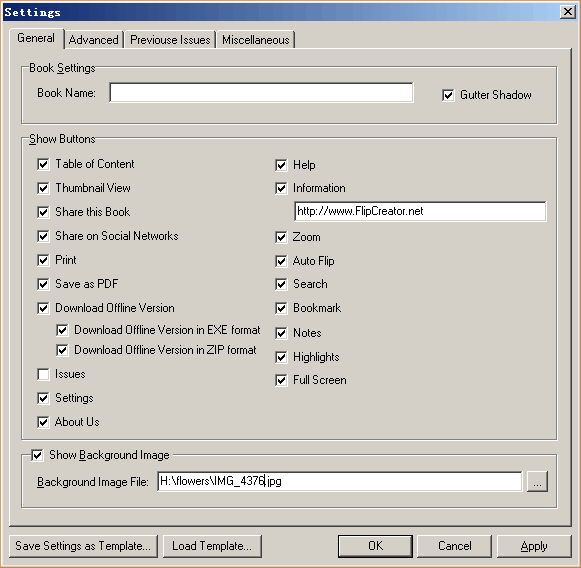The height and width of the screenshot is (568, 581).
Task: Click the Apply button
Action: (534, 546)
